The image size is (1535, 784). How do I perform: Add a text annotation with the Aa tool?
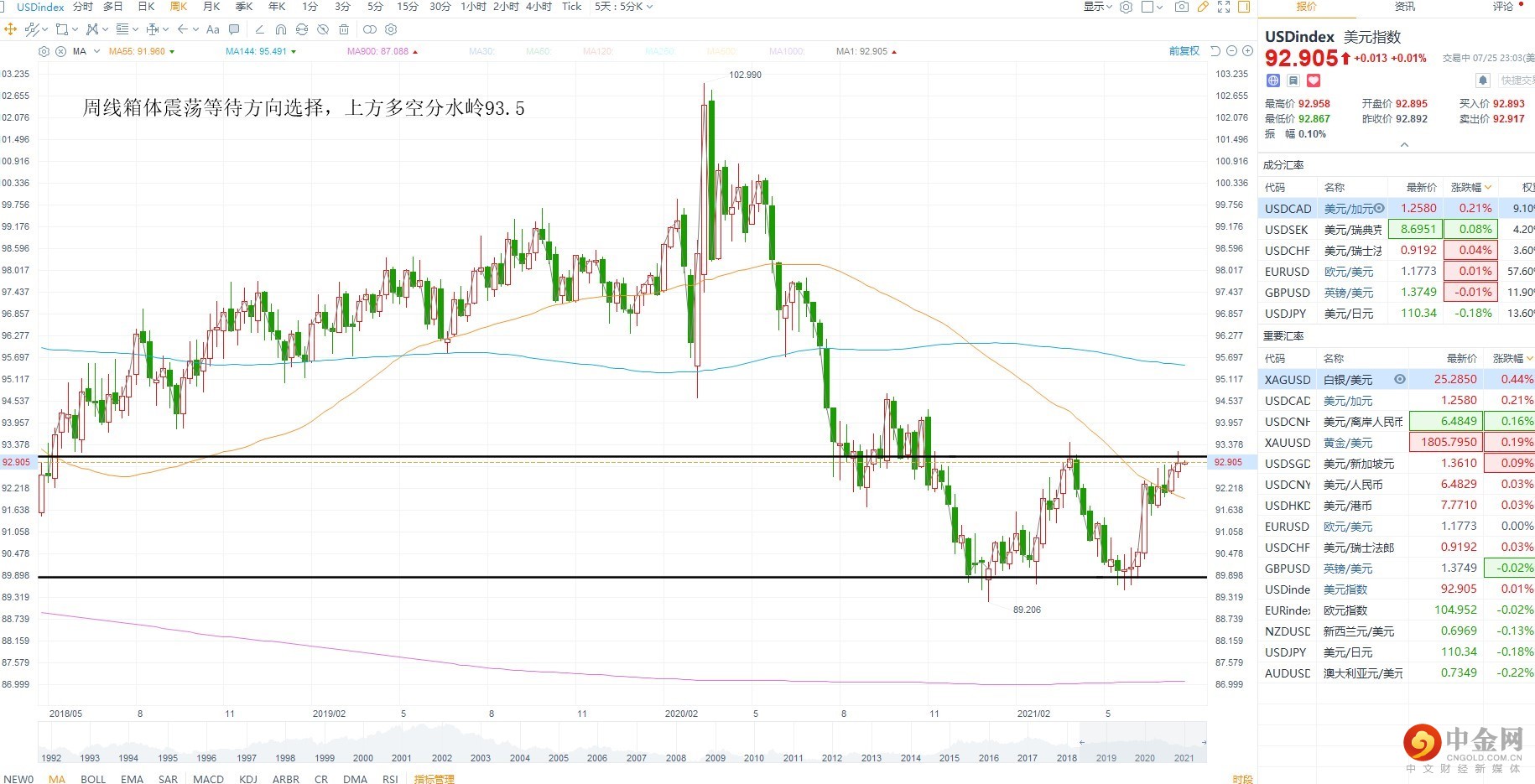click(x=213, y=29)
